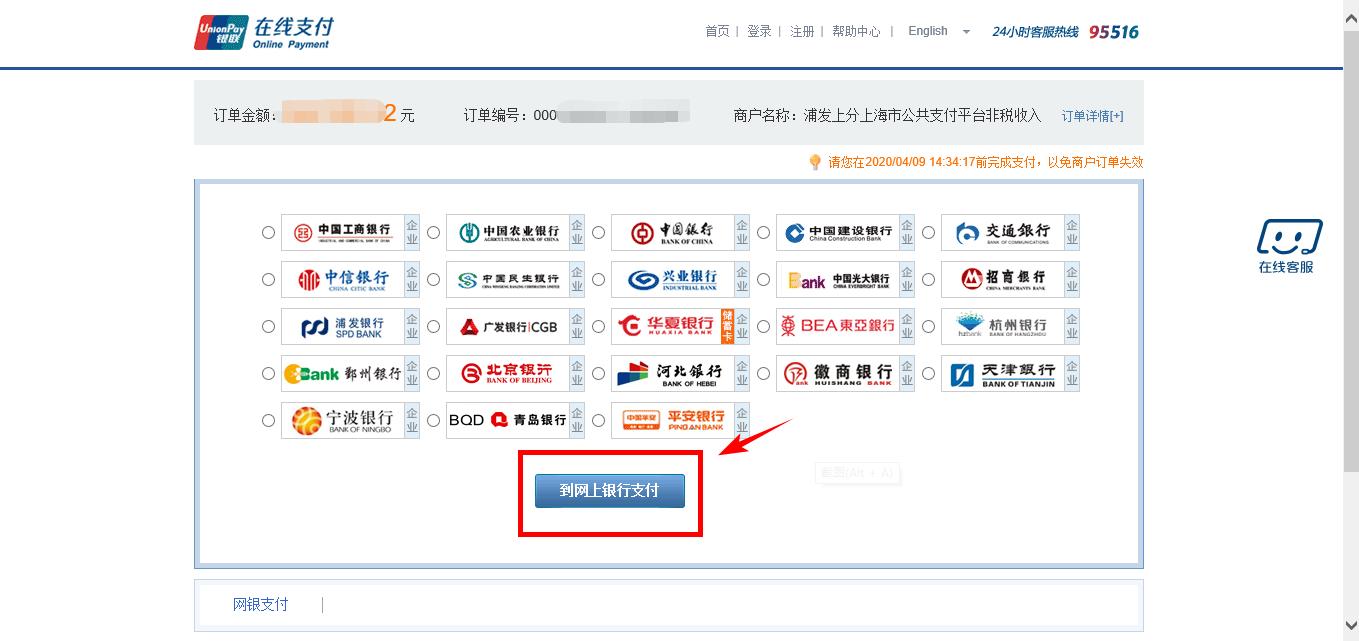Select the radio button for 交通银行
Screen dimensions: 1359x641
pos(928,232)
